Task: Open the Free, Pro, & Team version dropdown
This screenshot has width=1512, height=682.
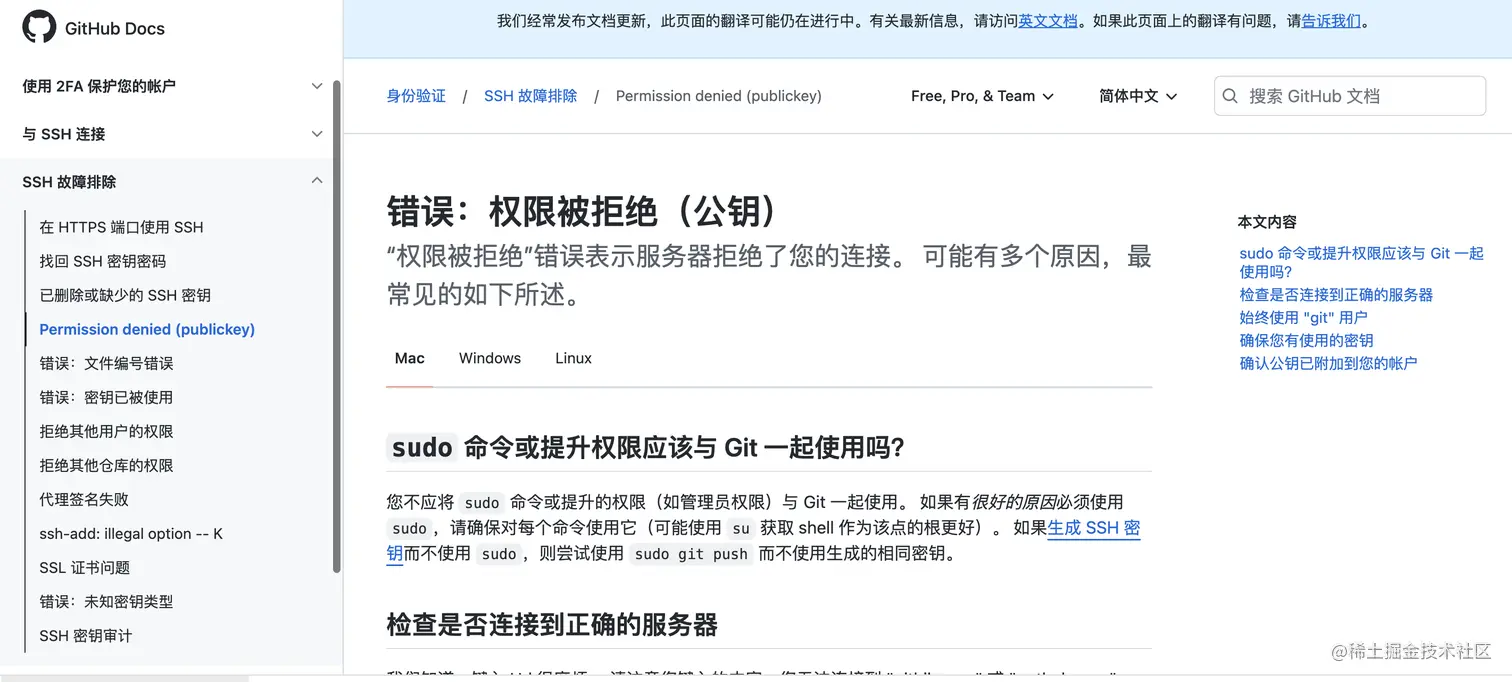Action: [982, 96]
